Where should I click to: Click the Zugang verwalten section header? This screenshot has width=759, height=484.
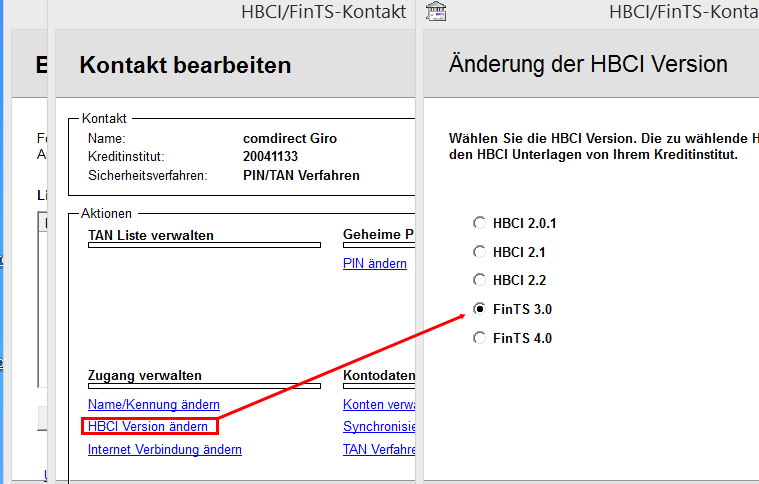click(144, 375)
